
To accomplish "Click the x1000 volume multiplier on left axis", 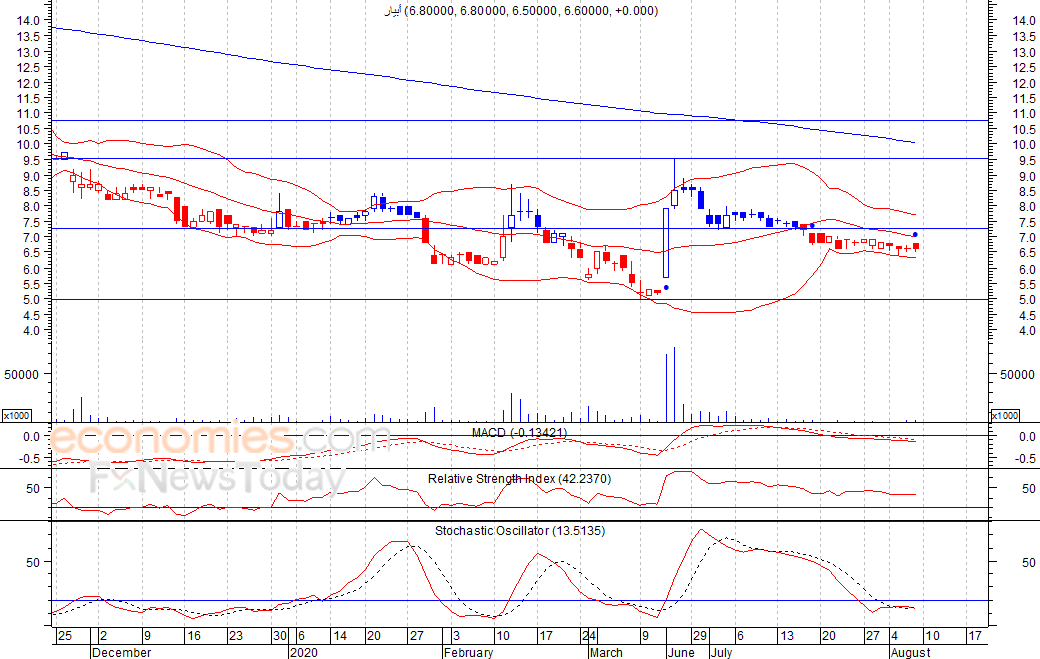I will click(x=17, y=415).
